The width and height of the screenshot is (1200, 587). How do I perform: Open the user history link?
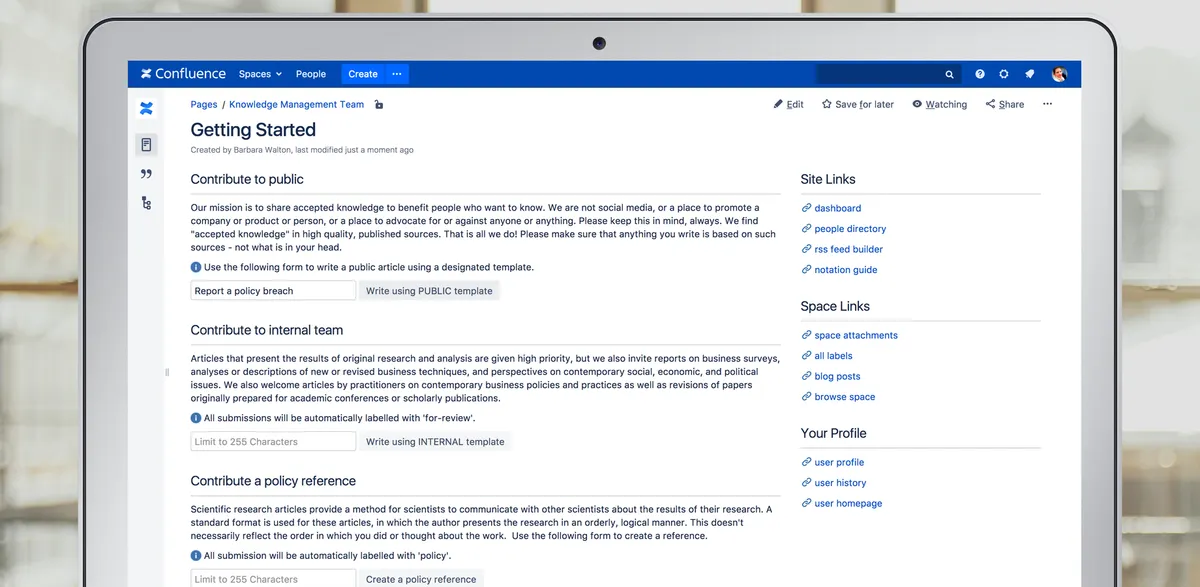point(840,483)
